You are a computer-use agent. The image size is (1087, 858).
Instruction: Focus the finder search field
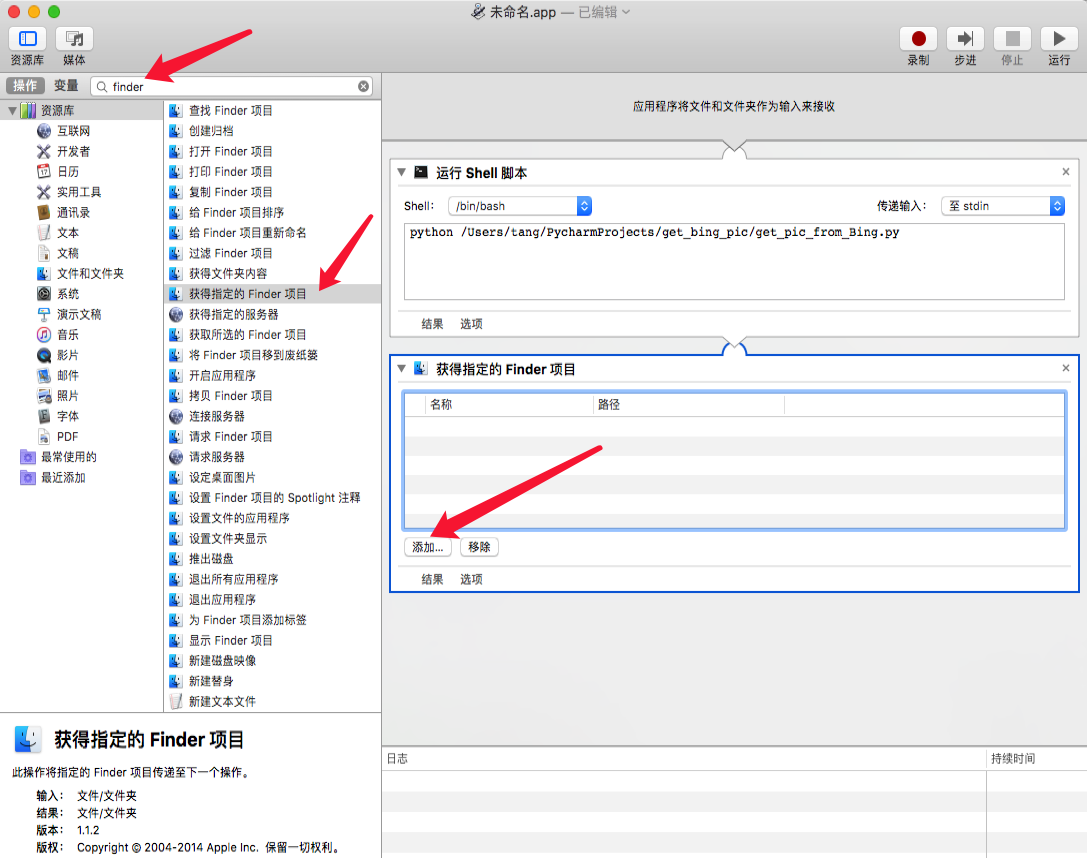[x=232, y=87]
